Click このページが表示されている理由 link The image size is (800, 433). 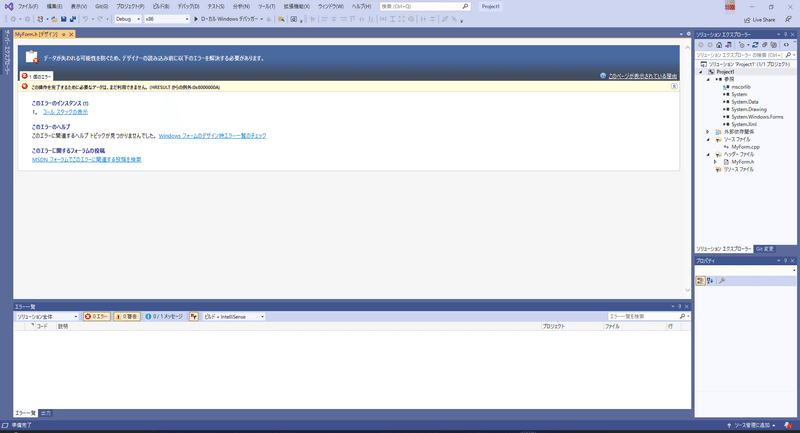pos(642,76)
